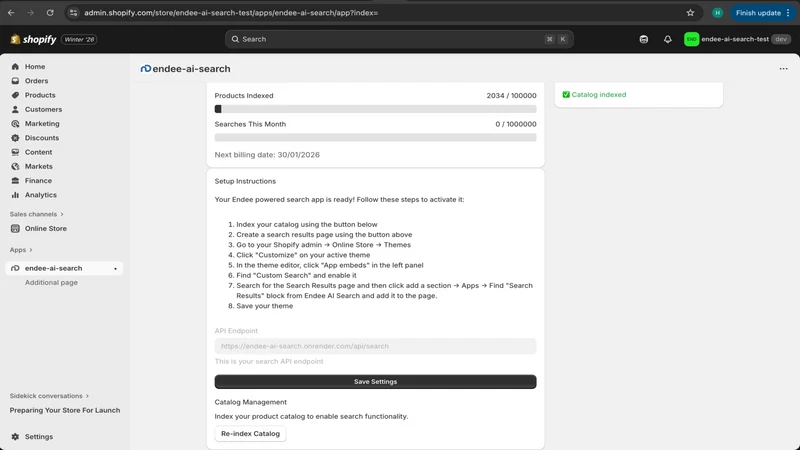Click the '0 / 1000000' value
Viewport: 800px width, 450px height.
[x=516, y=124]
